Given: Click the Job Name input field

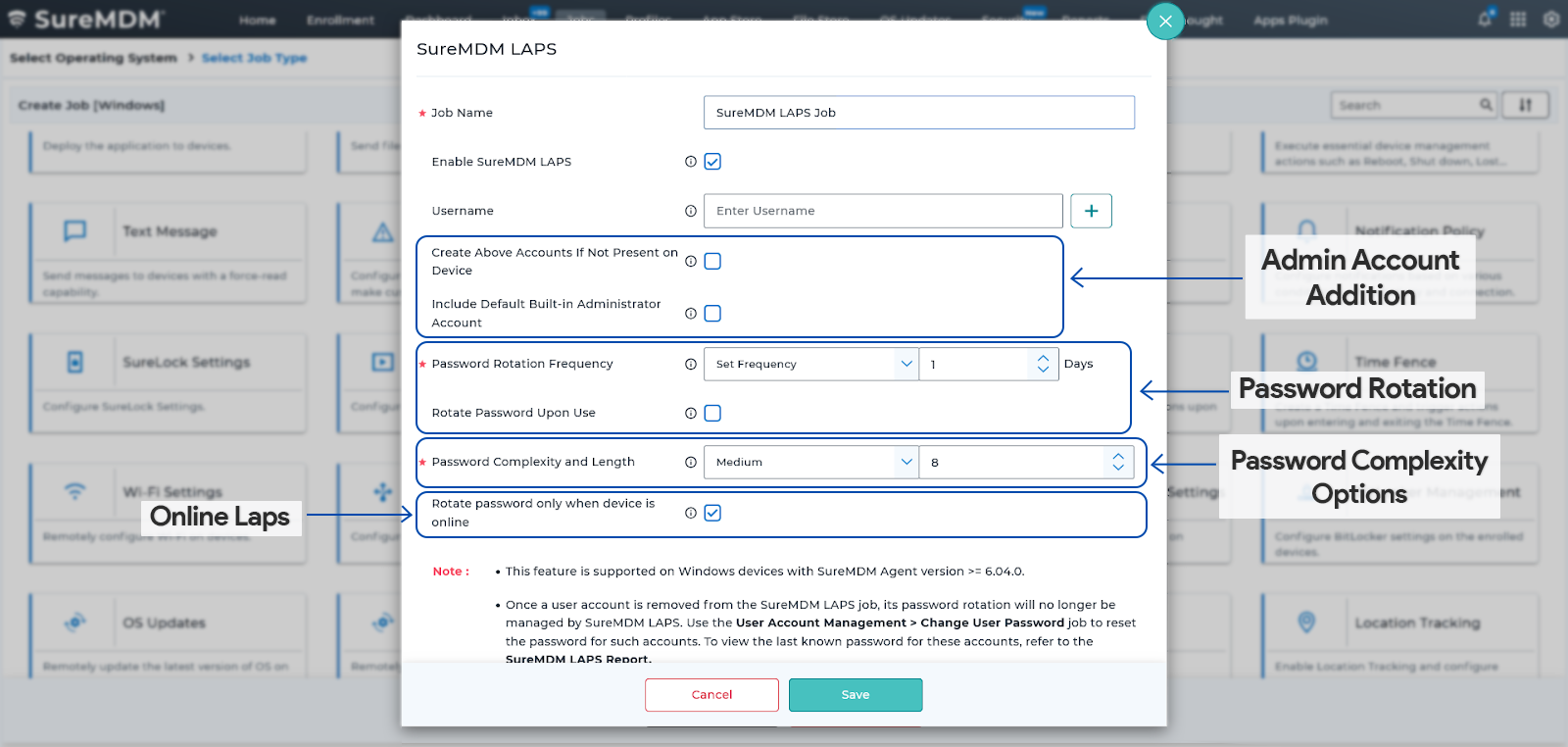Looking at the screenshot, I should point(918,113).
